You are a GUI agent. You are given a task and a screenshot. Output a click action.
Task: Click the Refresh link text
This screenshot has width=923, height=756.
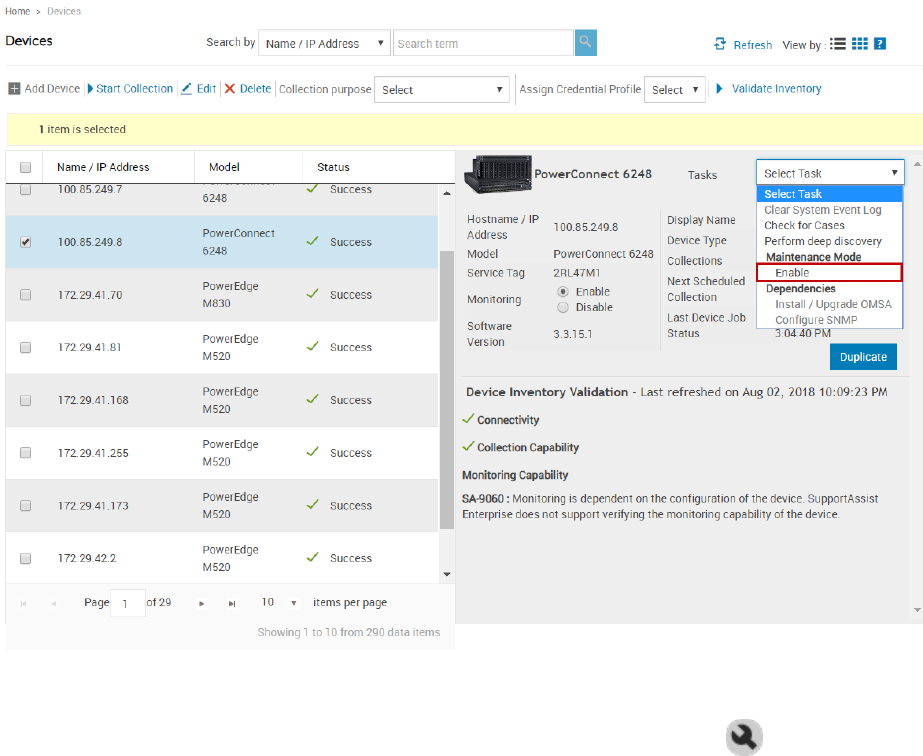[x=753, y=45]
